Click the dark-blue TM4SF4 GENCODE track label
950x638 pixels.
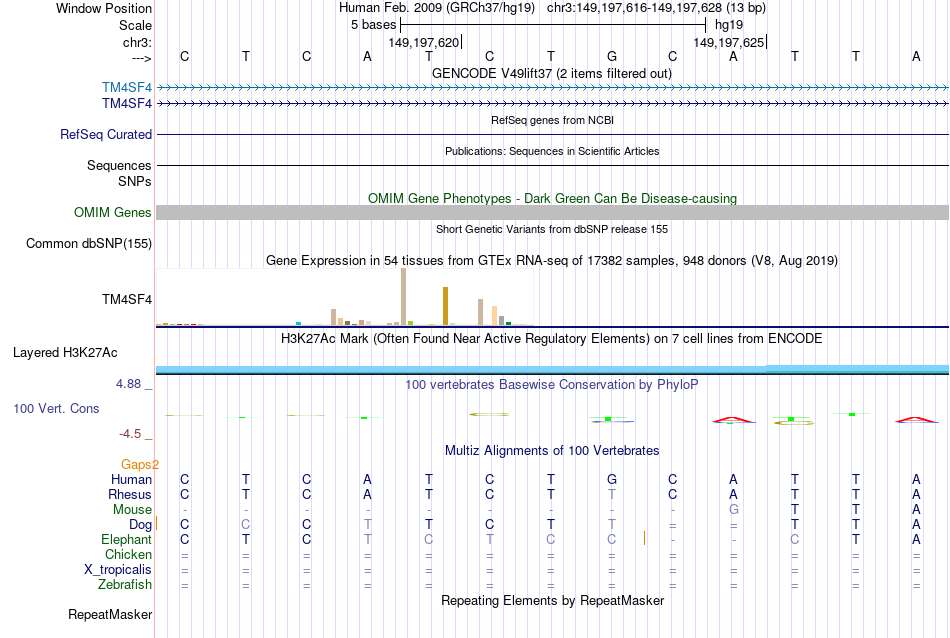pos(127,104)
